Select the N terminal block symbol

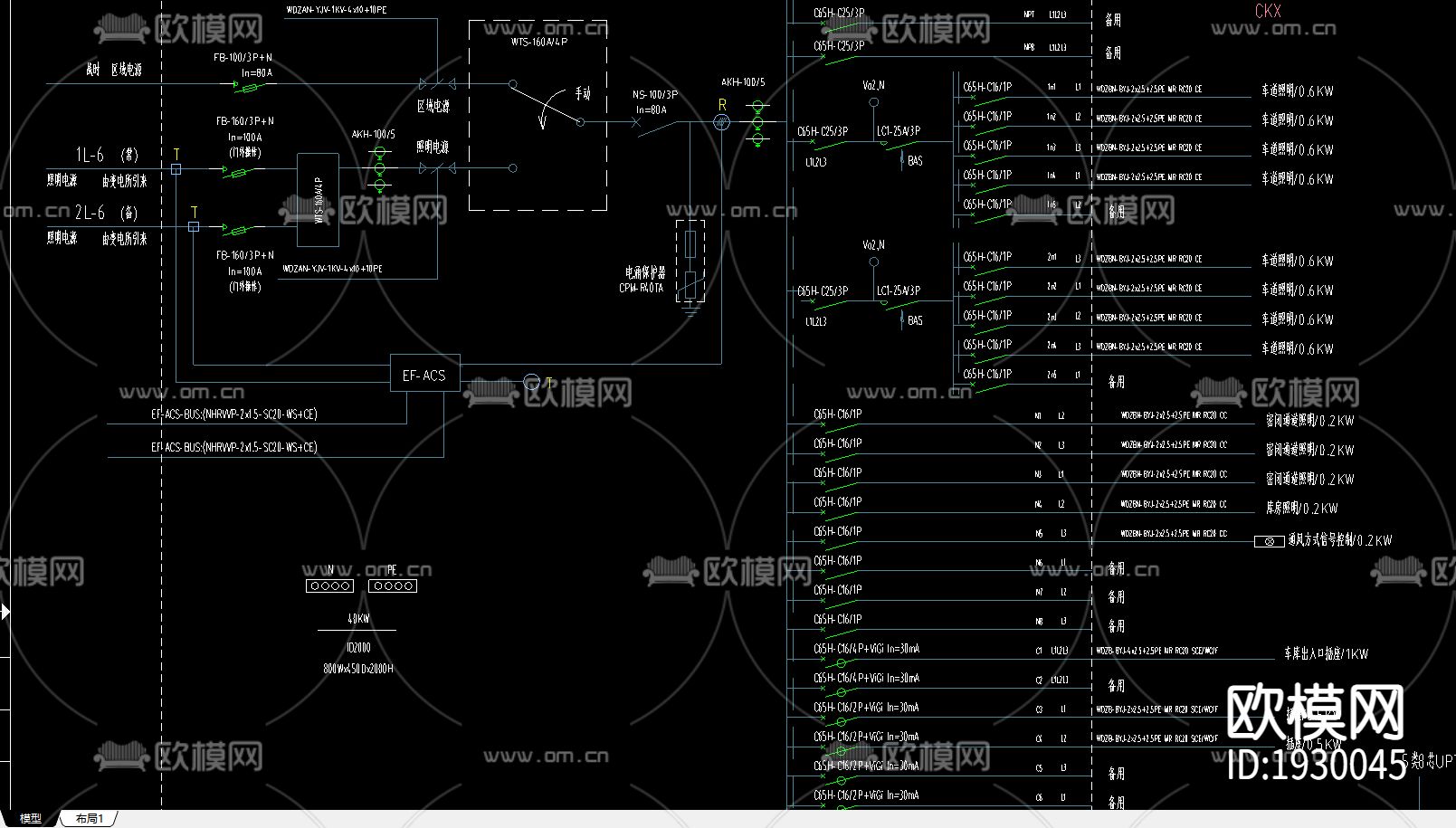pyautogui.click(x=330, y=585)
